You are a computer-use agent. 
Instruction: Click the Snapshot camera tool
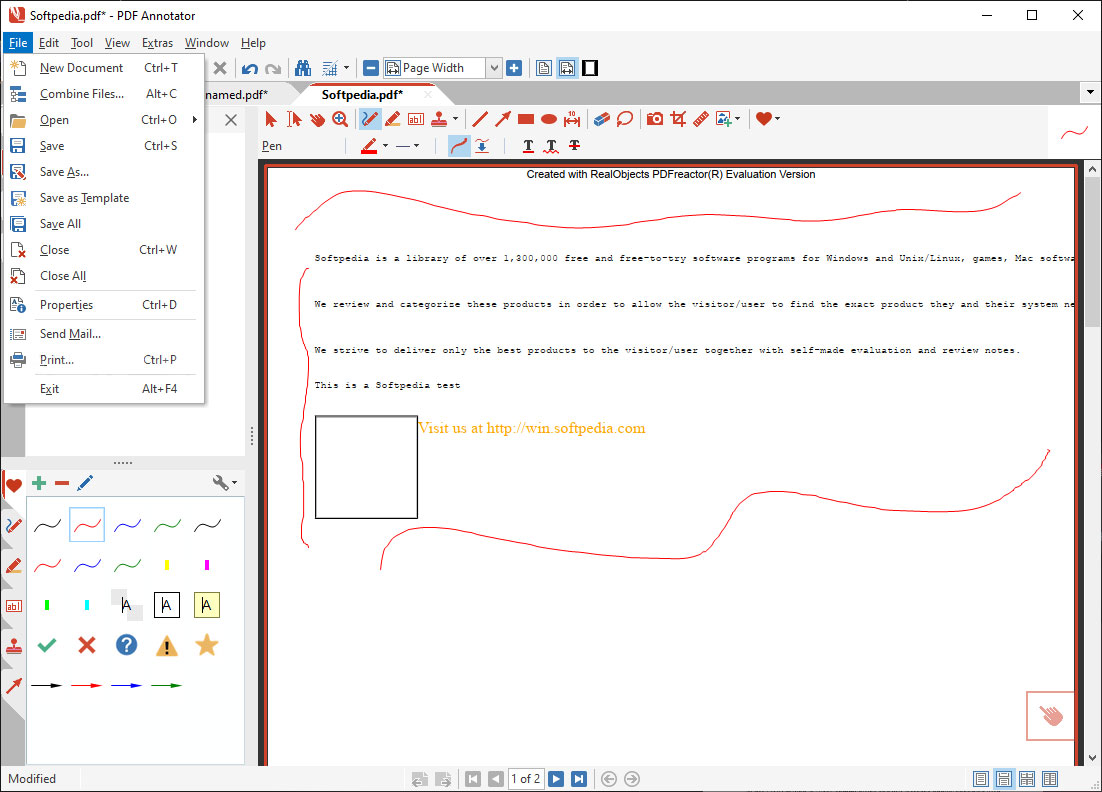tap(655, 119)
